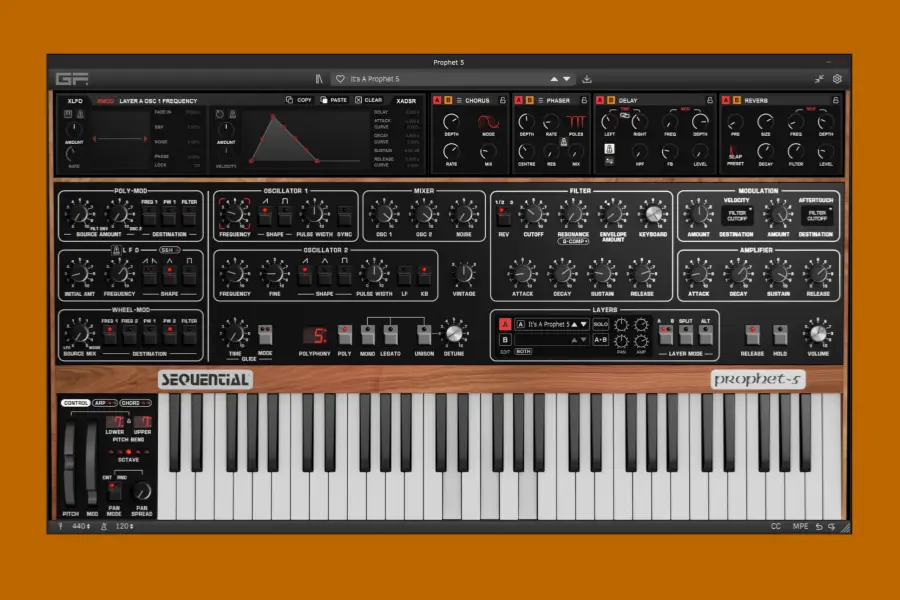Click the undo arrow in the bottom bar
The image size is (900, 600).
[819, 527]
